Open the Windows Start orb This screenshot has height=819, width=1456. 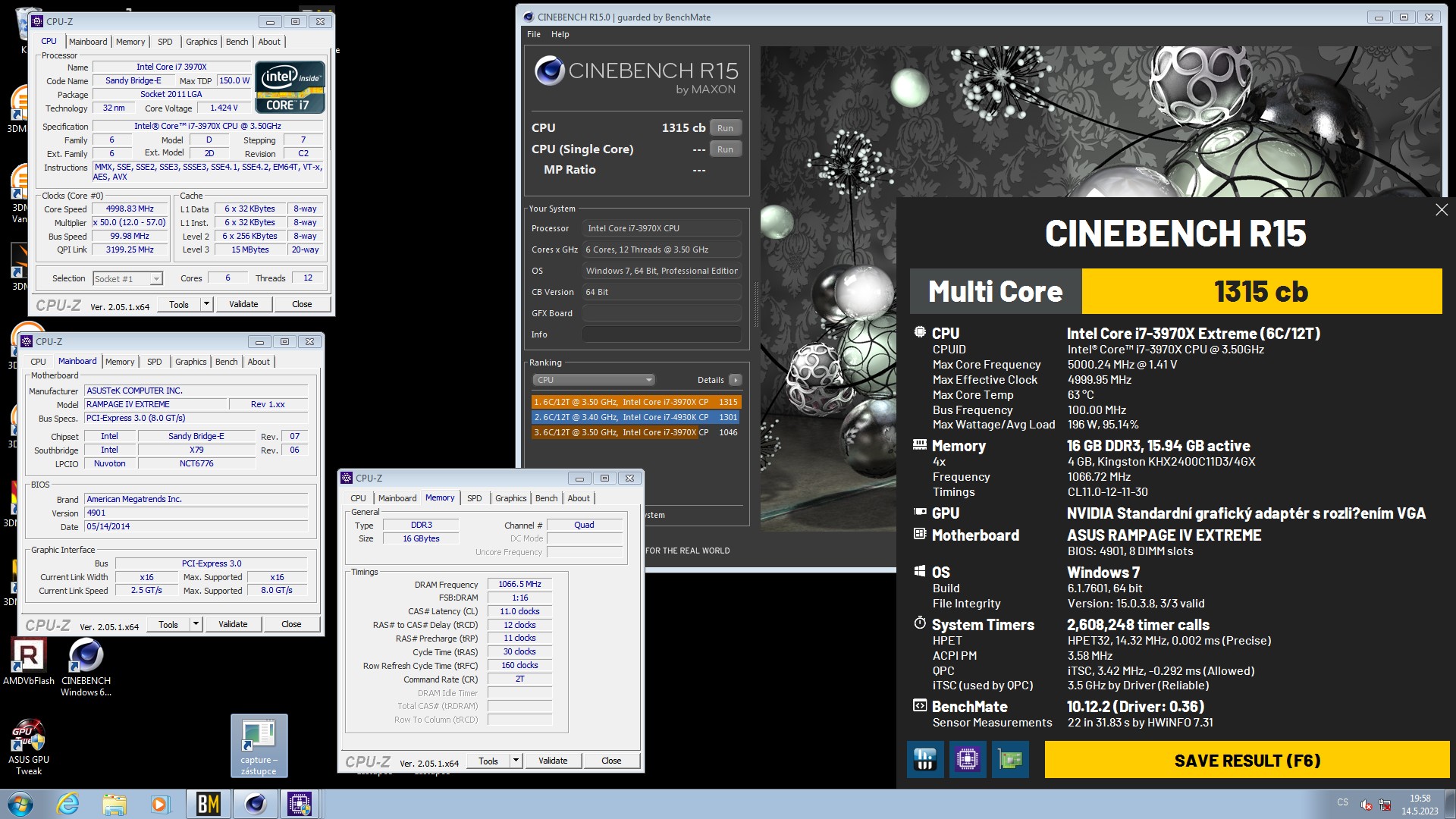pyautogui.click(x=20, y=804)
